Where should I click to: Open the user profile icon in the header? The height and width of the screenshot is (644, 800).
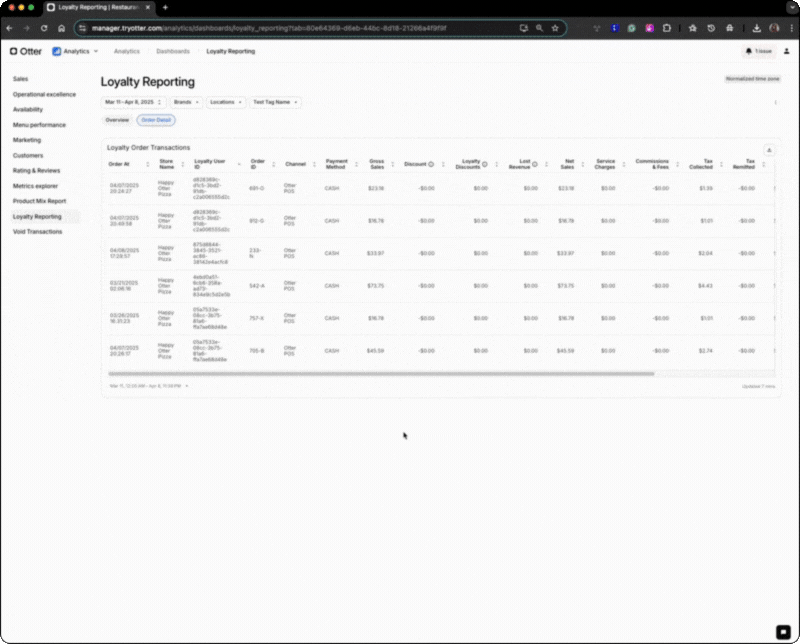[787, 51]
